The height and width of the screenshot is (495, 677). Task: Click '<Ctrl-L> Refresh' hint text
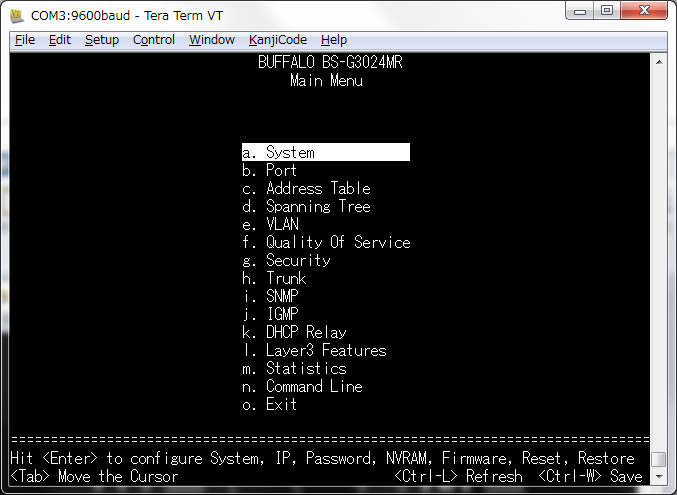click(x=459, y=476)
